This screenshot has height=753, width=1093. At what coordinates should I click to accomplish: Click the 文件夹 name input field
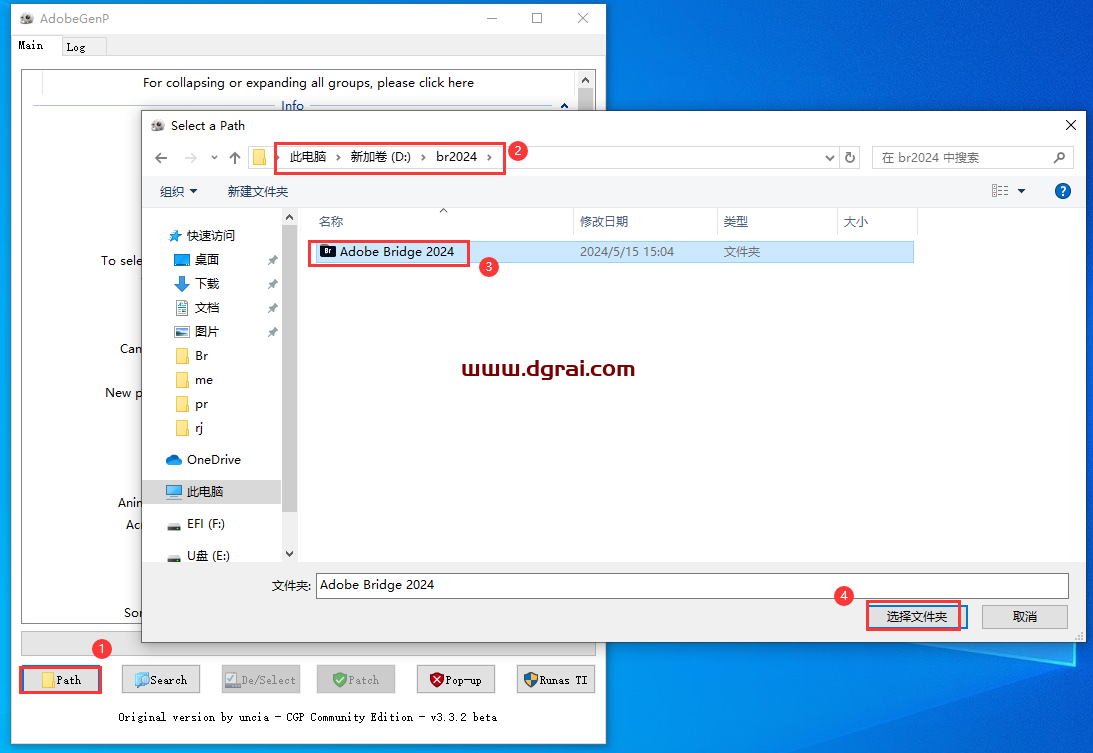pyautogui.click(x=690, y=585)
